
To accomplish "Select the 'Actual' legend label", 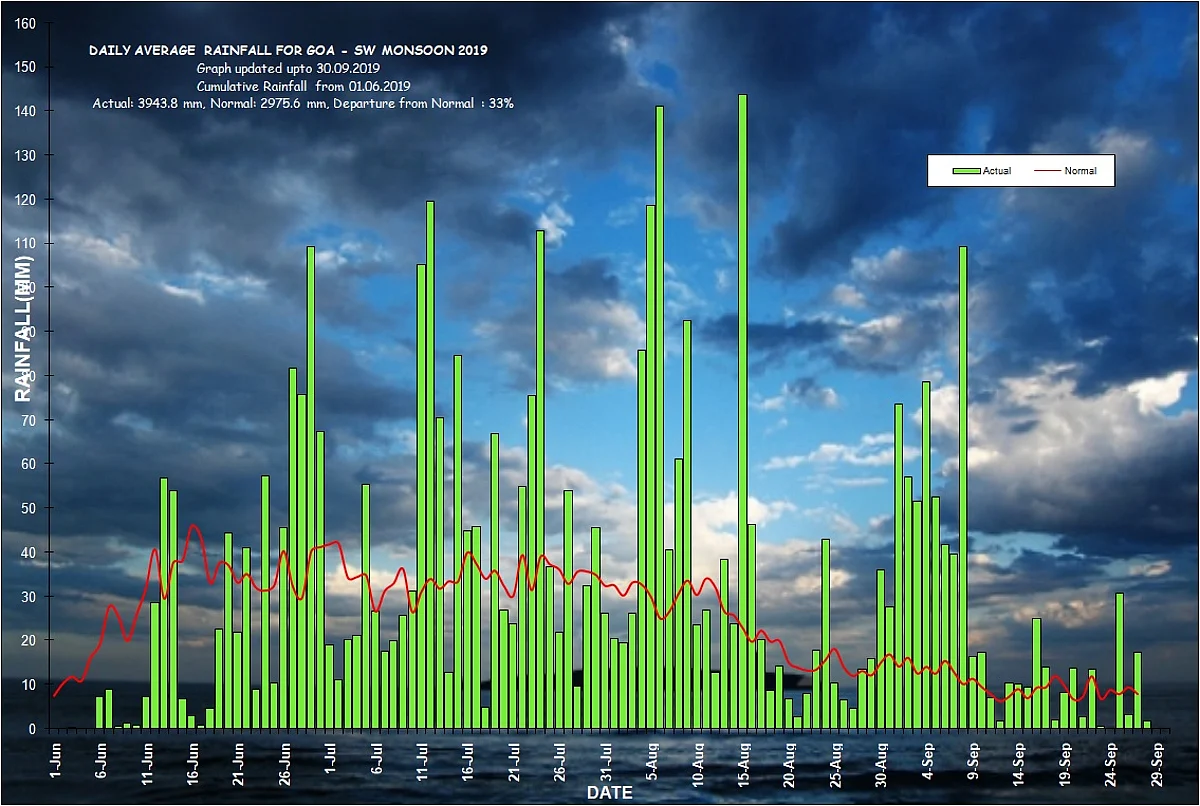I will [997, 171].
